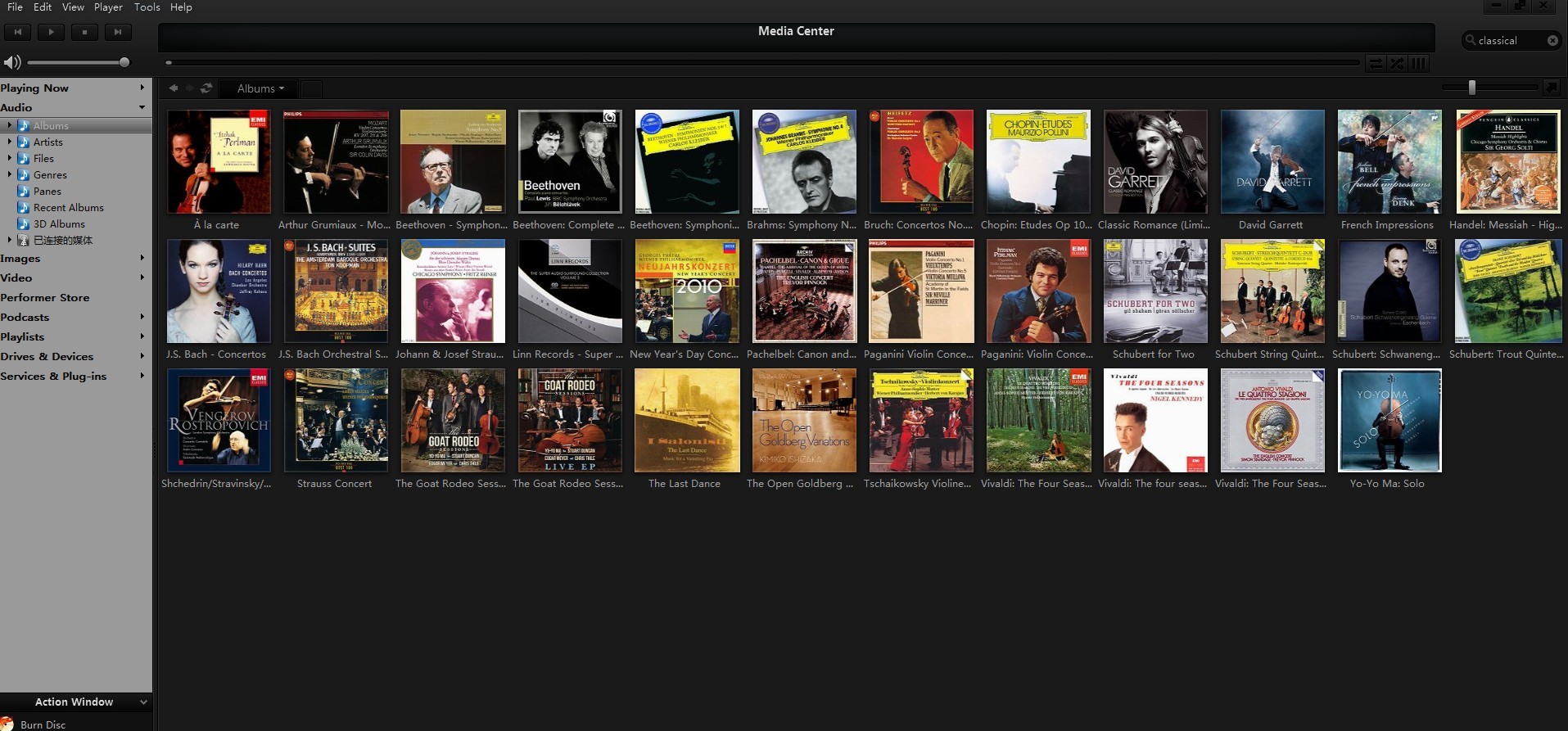Screen dimensions: 1568x731
Task: Select the New Year's Day Concert 2010 album
Action: 687,291
